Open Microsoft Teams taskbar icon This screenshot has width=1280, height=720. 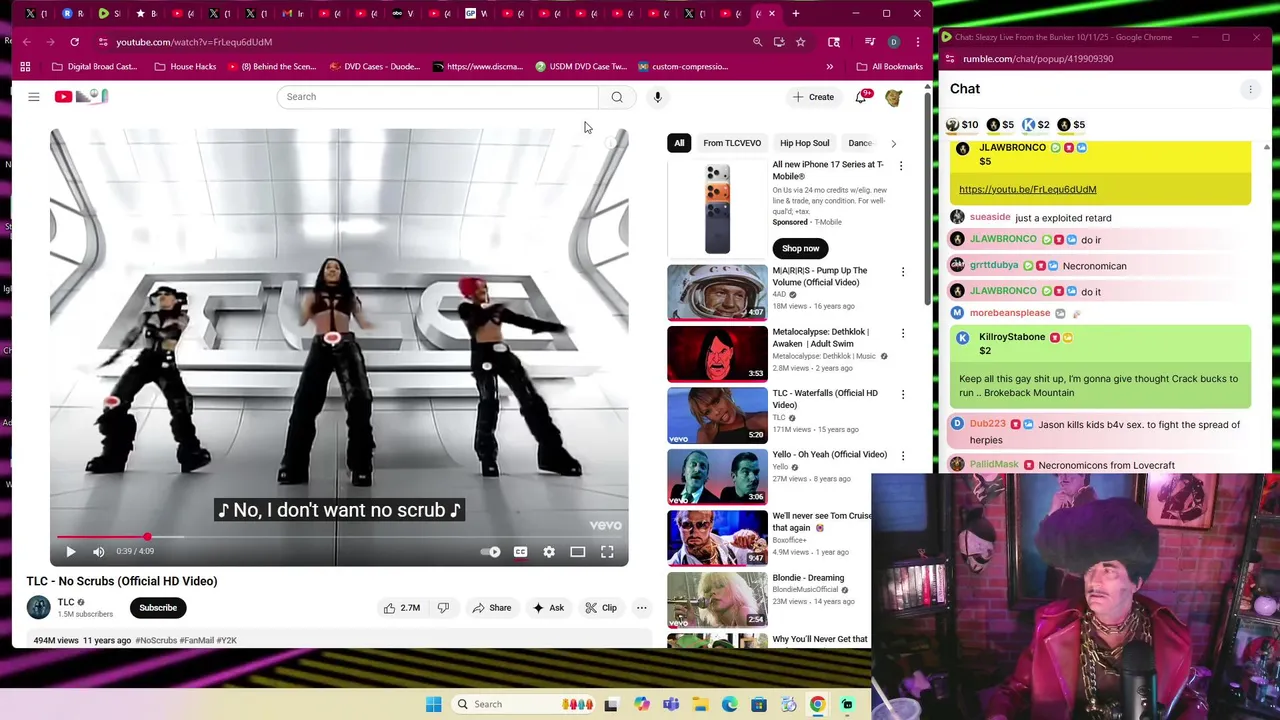click(x=671, y=704)
